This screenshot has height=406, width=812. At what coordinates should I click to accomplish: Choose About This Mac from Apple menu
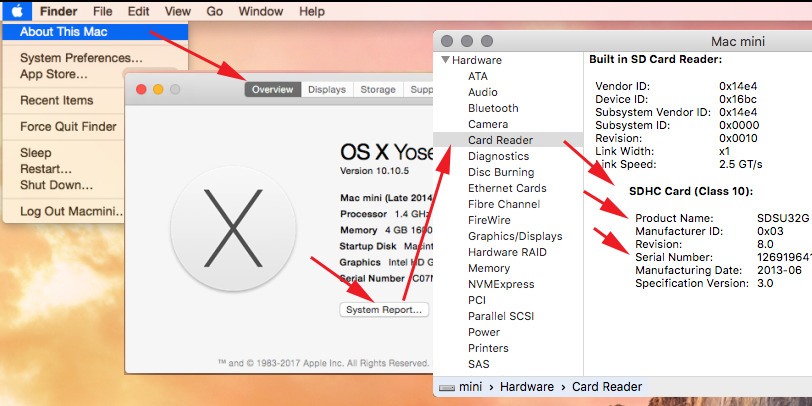[95, 32]
